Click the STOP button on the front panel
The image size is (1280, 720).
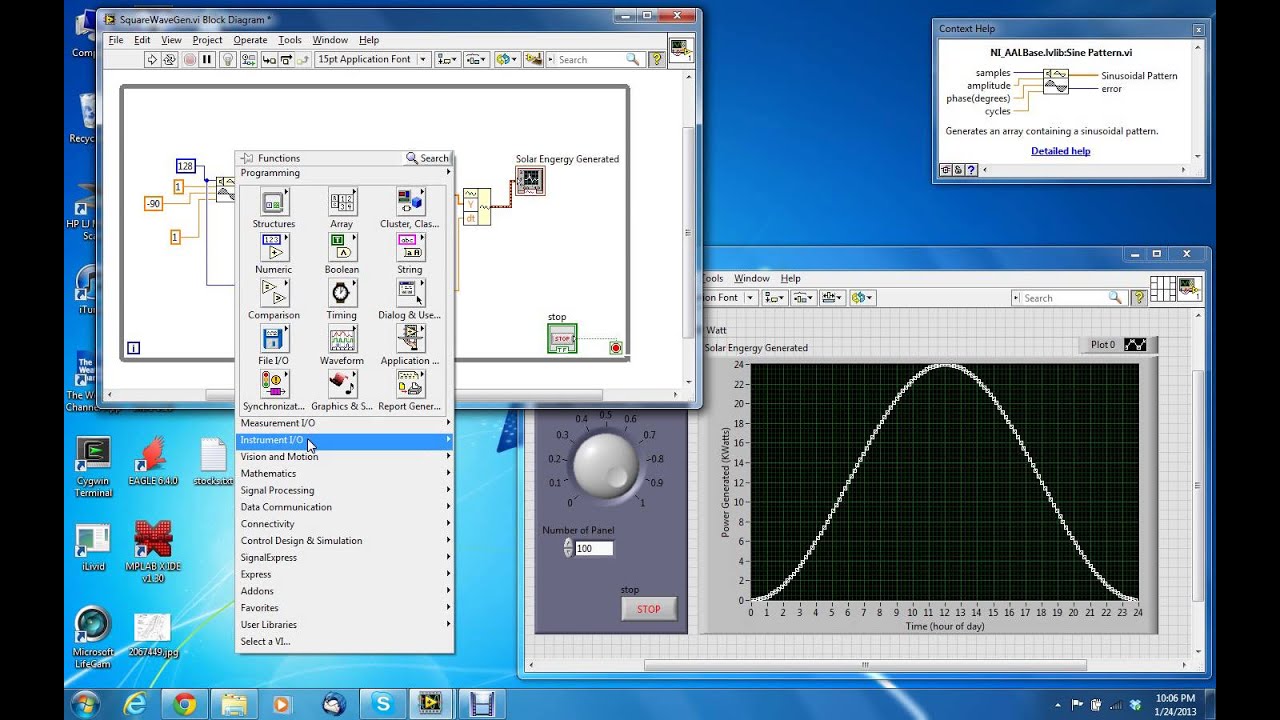(649, 609)
